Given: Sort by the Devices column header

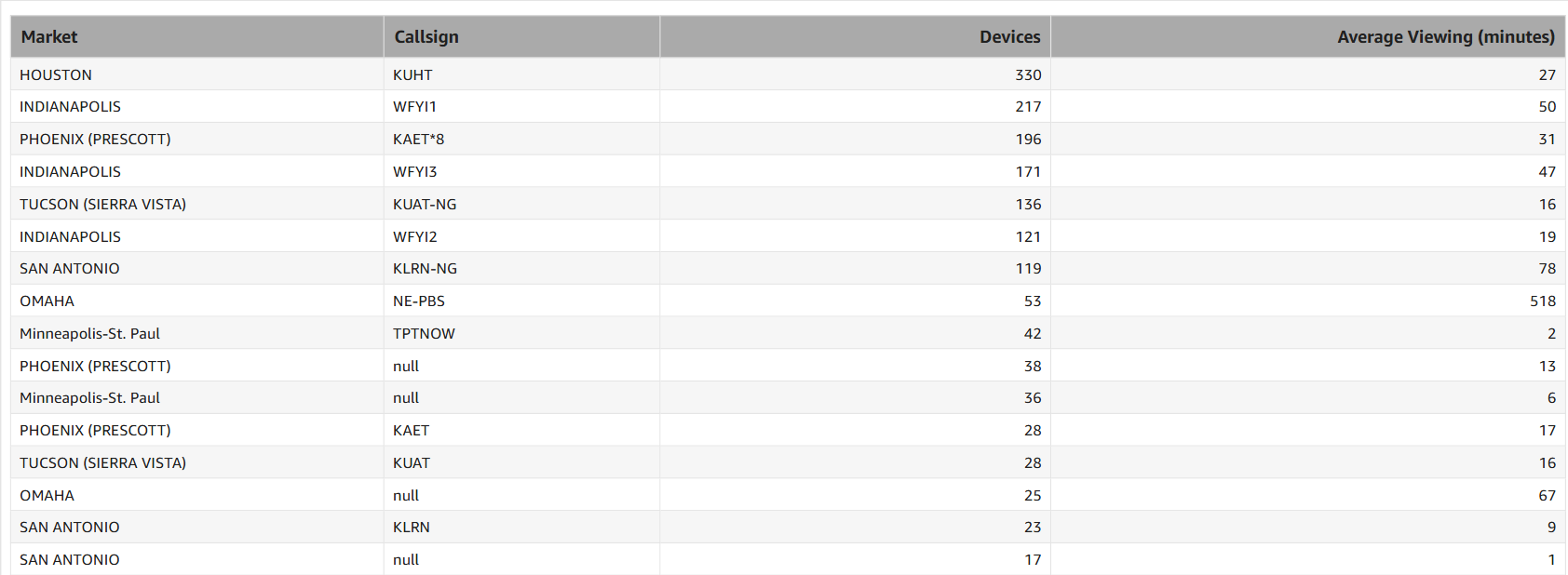Looking at the screenshot, I should point(1009,37).
